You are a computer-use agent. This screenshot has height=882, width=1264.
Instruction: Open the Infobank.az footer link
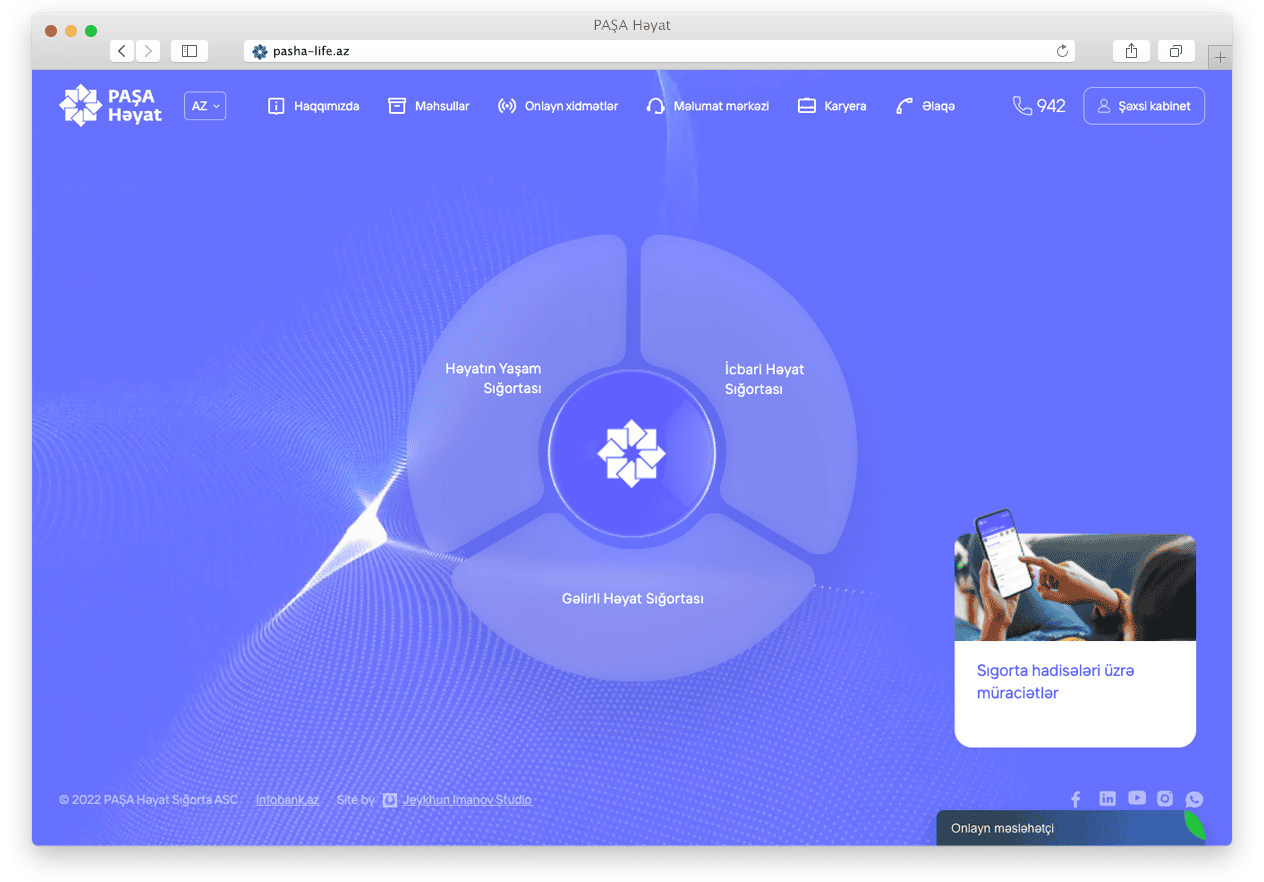click(287, 800)
